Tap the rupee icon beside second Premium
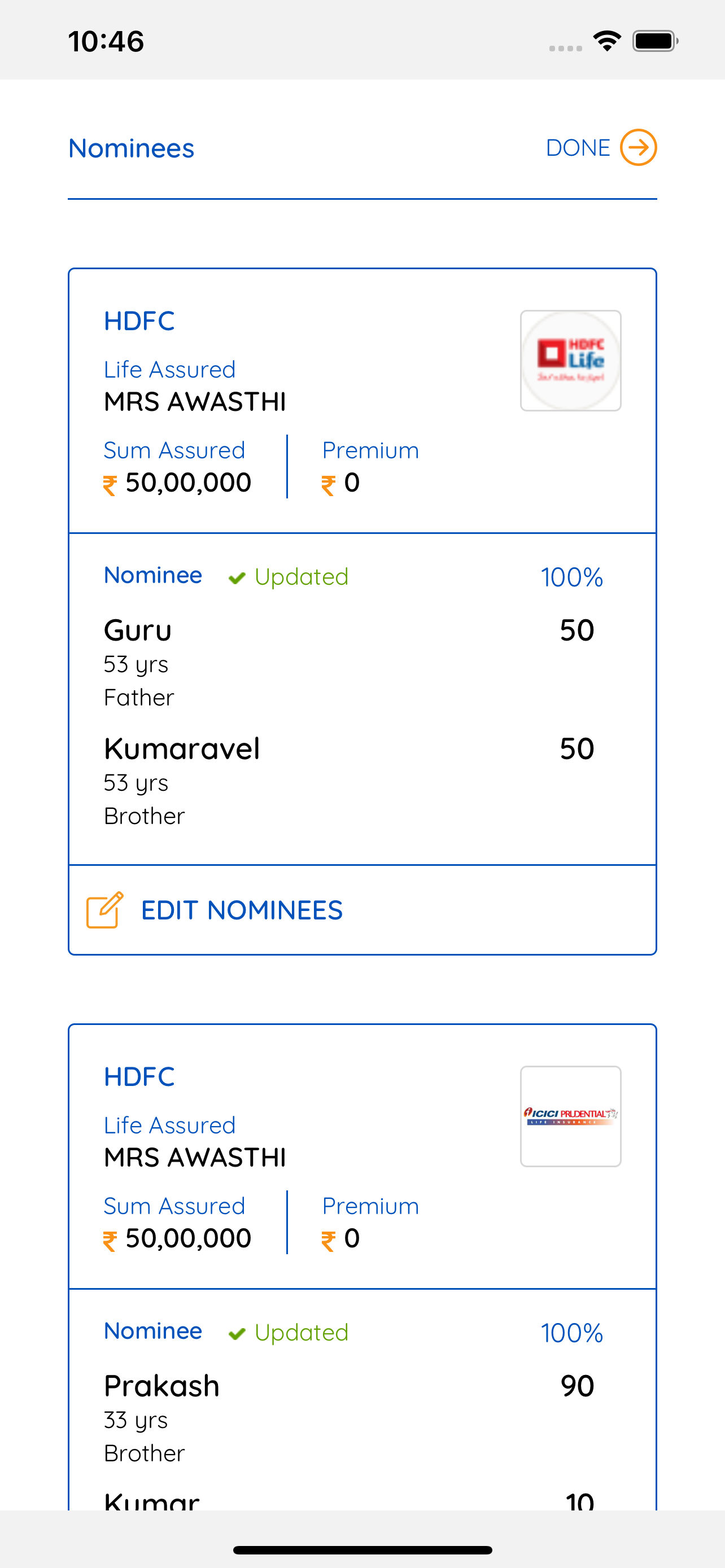 [328, 1241]
